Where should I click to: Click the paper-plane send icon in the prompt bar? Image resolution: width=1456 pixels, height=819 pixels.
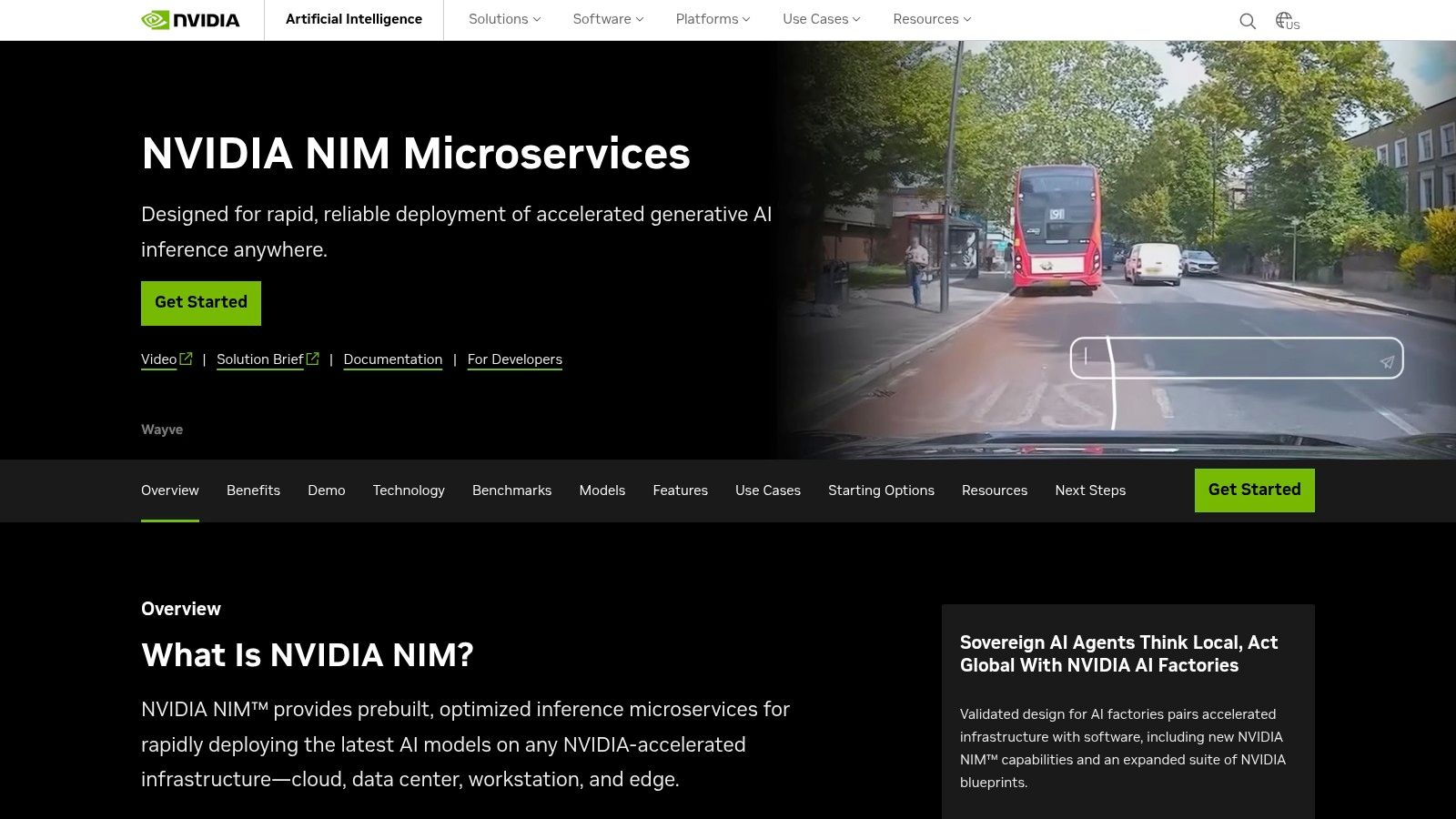point(1386,360)
